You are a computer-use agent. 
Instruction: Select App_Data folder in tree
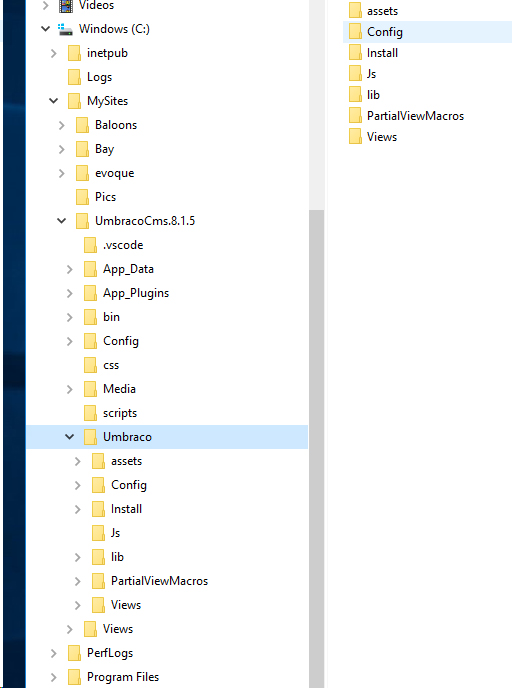coord(128,269)
